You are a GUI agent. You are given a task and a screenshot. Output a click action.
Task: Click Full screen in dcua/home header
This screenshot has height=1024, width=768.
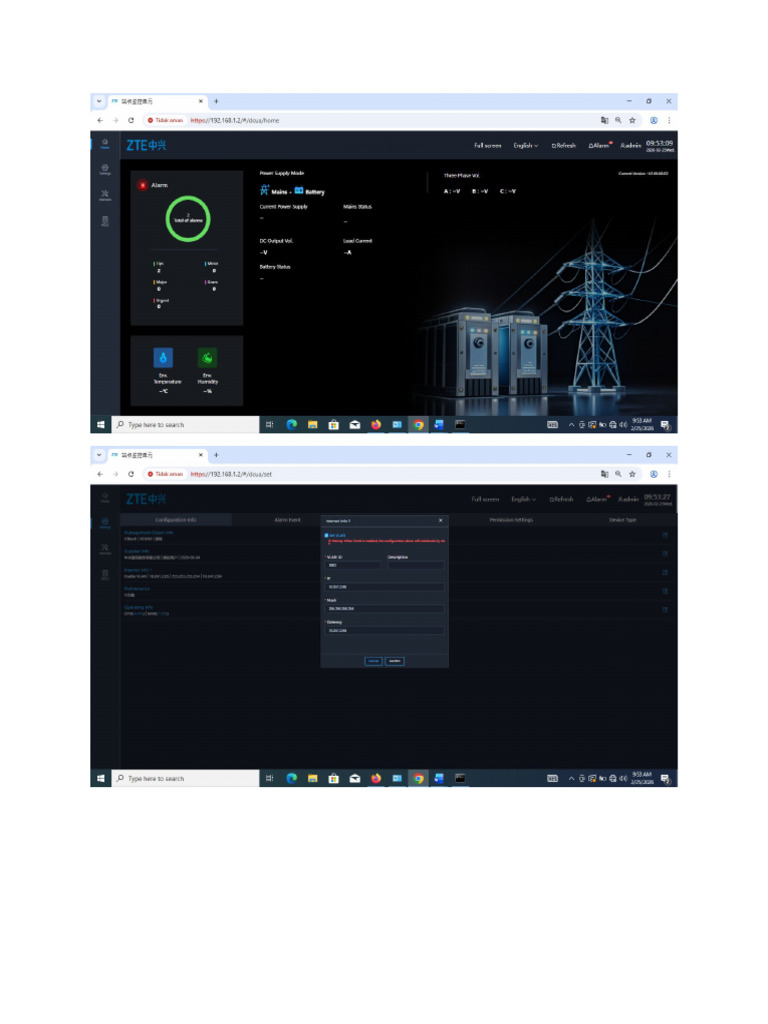[x=487, y=146]
